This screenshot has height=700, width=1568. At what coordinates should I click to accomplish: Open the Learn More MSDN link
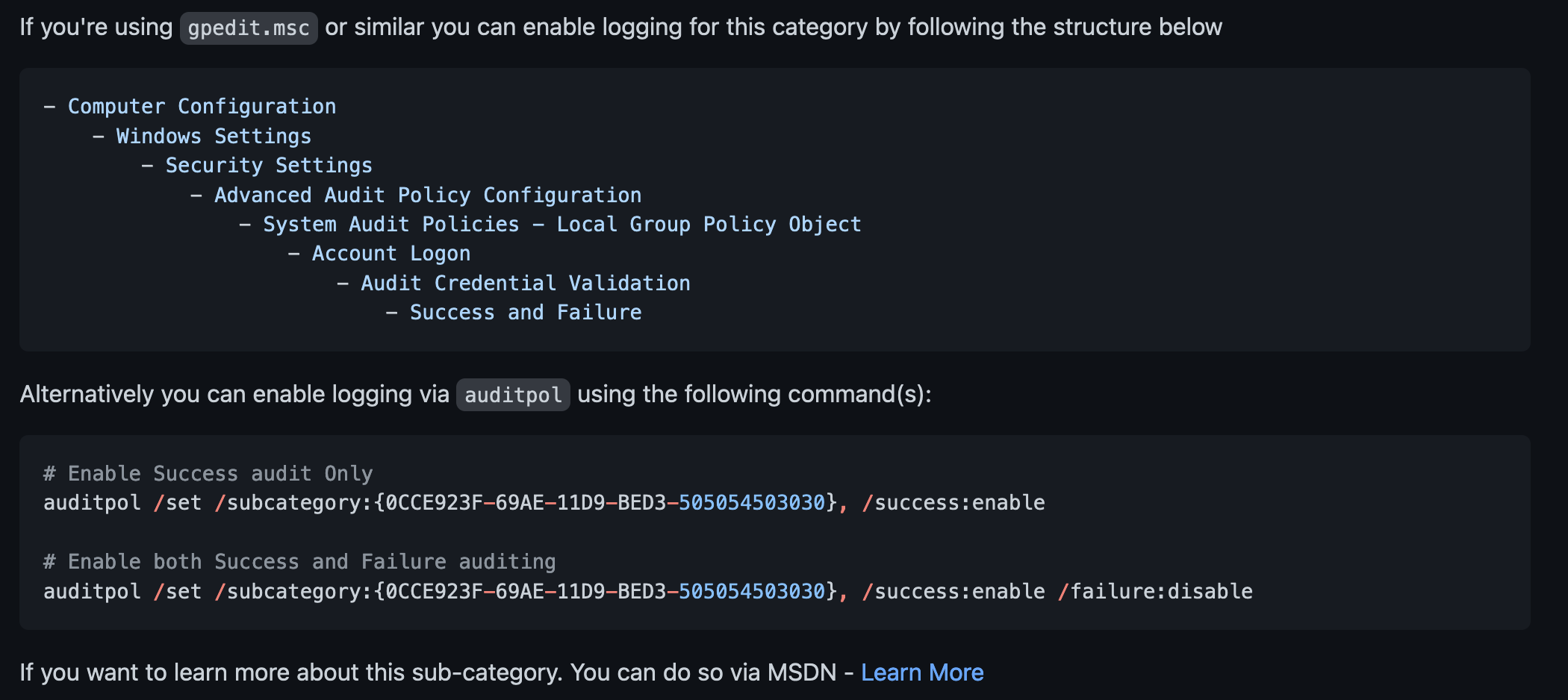(921, 672)
